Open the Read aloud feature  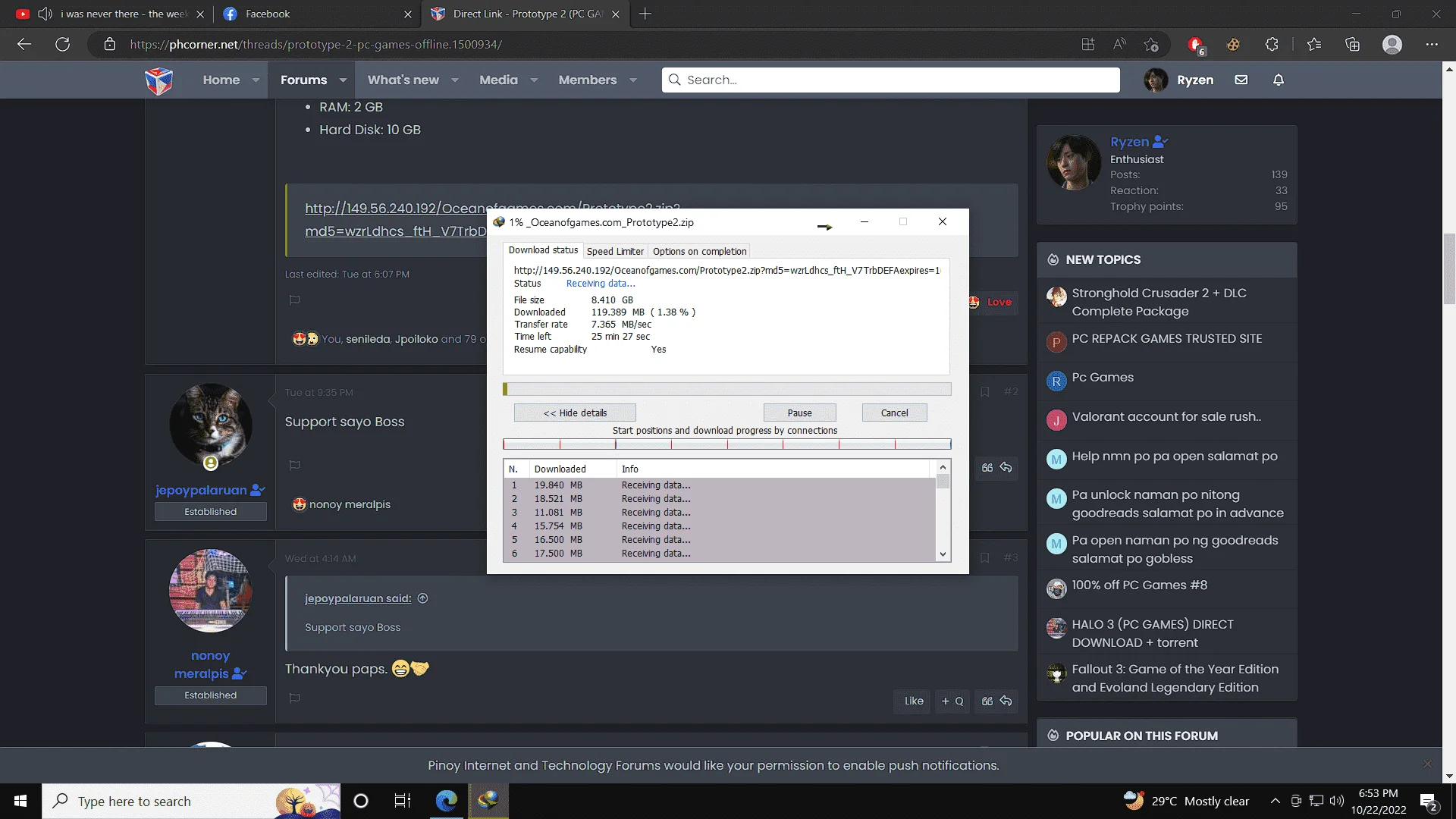(x=1119, y=44)
